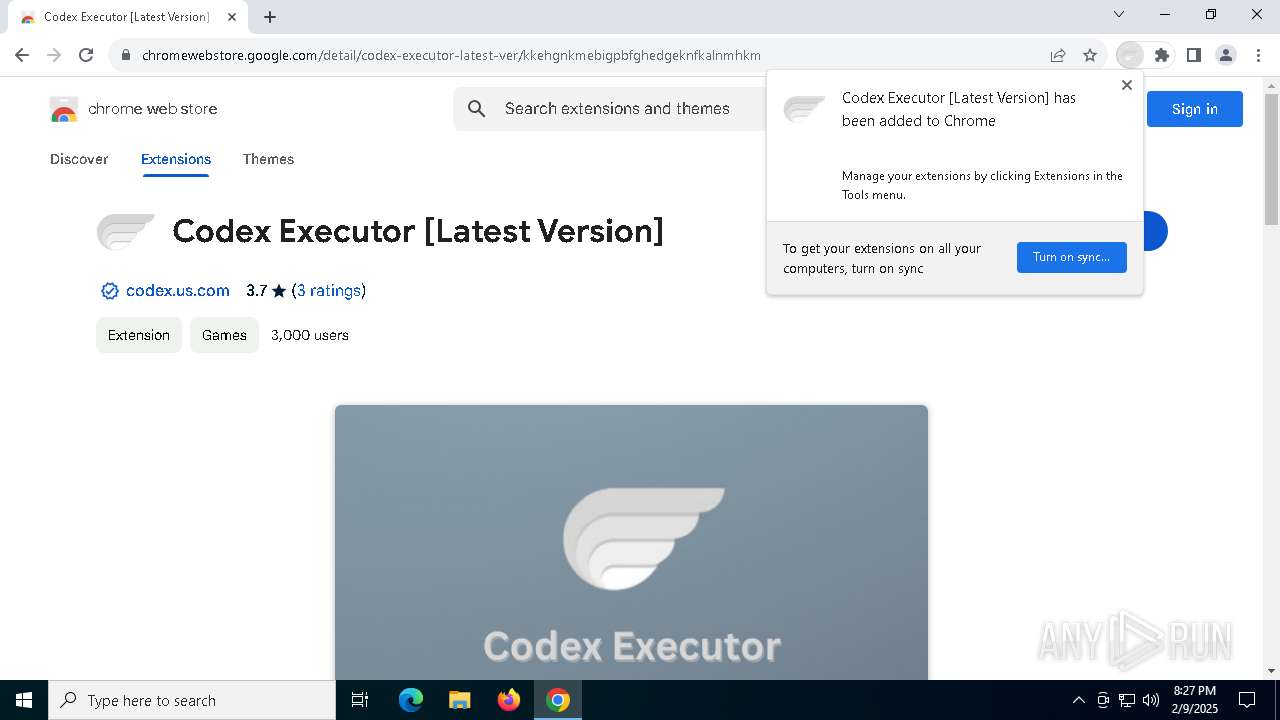The height and width of the screenshot is (720, 1280).
Task: Open the Themes tab
Action: pyautogui.click(x=268, y=159)
